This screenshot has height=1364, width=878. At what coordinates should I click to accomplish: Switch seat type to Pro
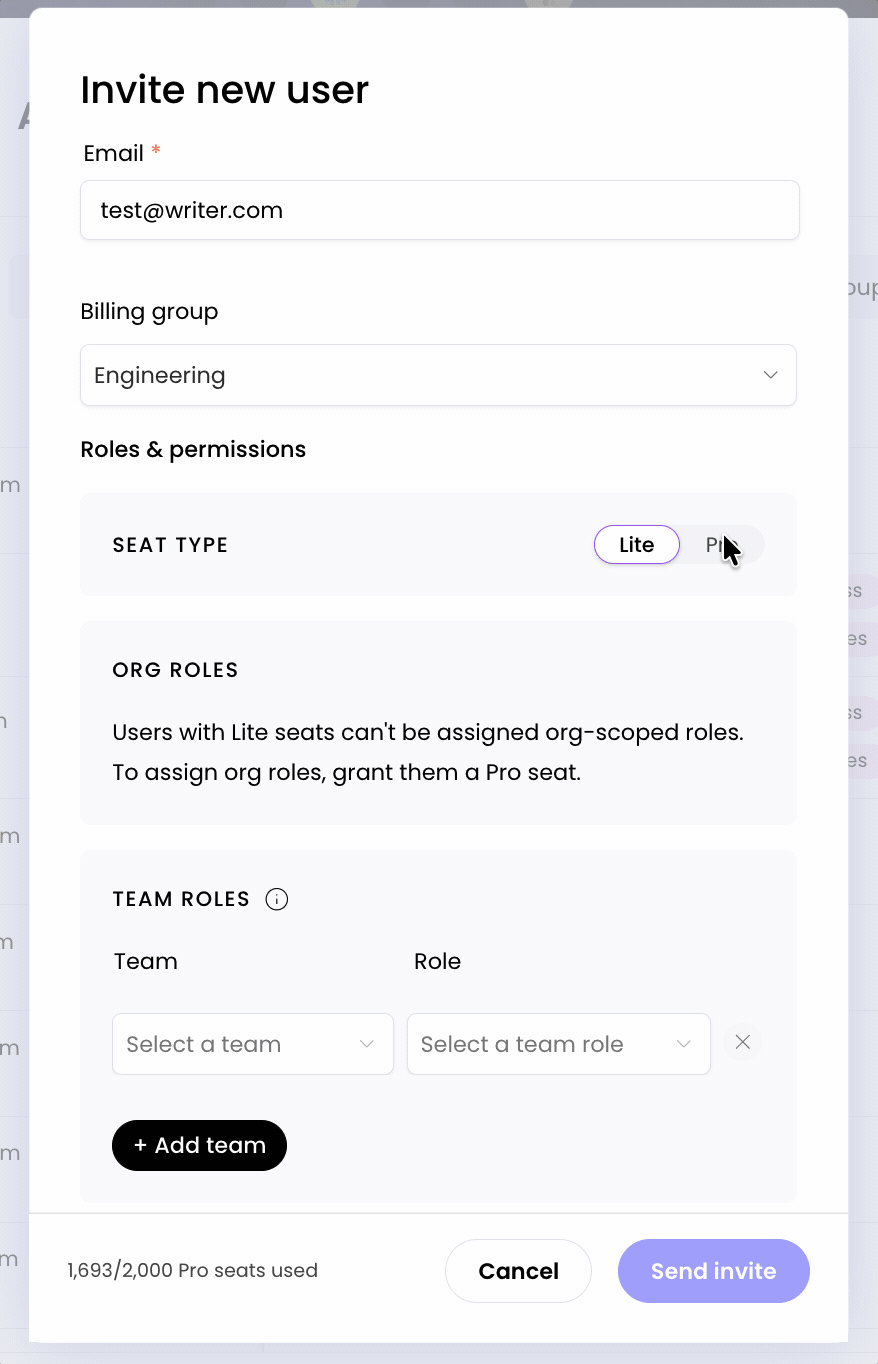pos(721,545)
